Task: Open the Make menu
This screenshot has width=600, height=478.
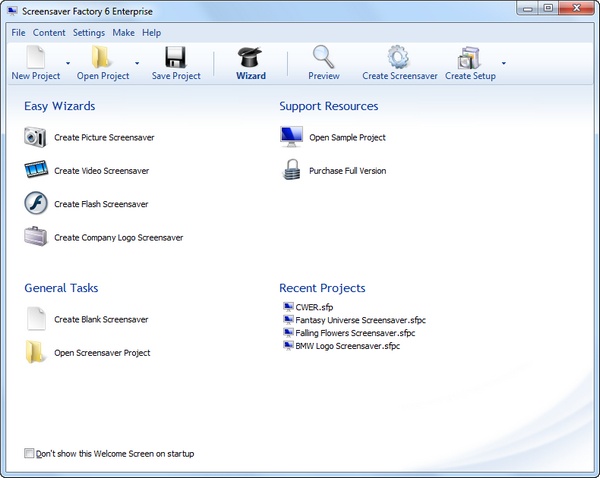Action: 124,33
